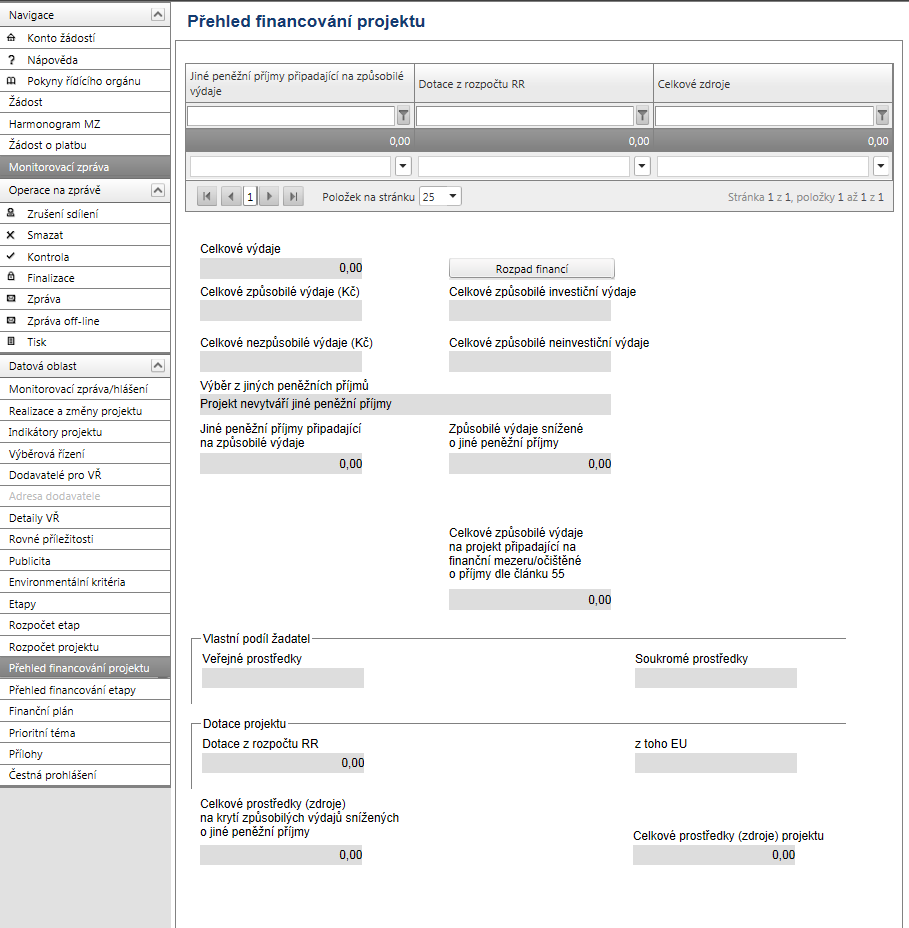This screenshot has width=909, height=928.
Task: Open dropdown under Celkové zdroje column
Action: coord(881,166)
